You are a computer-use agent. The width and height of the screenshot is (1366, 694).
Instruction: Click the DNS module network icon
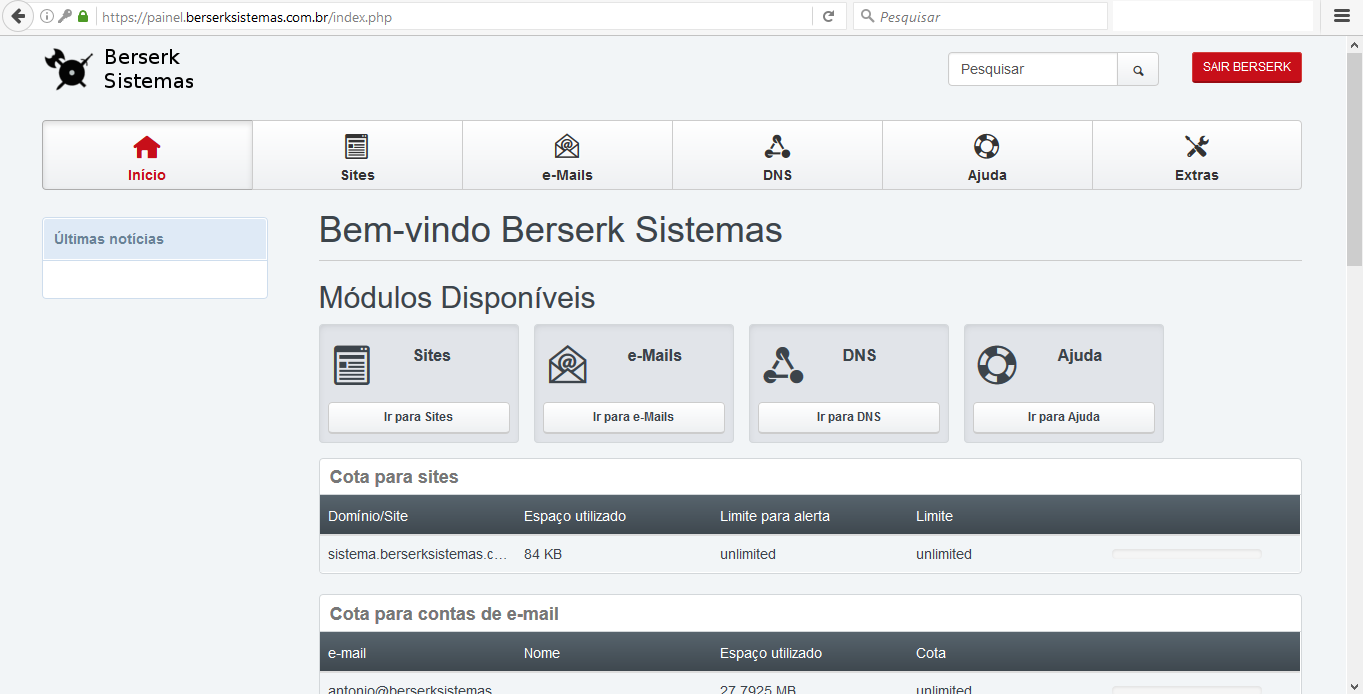(x=783, y=365)
